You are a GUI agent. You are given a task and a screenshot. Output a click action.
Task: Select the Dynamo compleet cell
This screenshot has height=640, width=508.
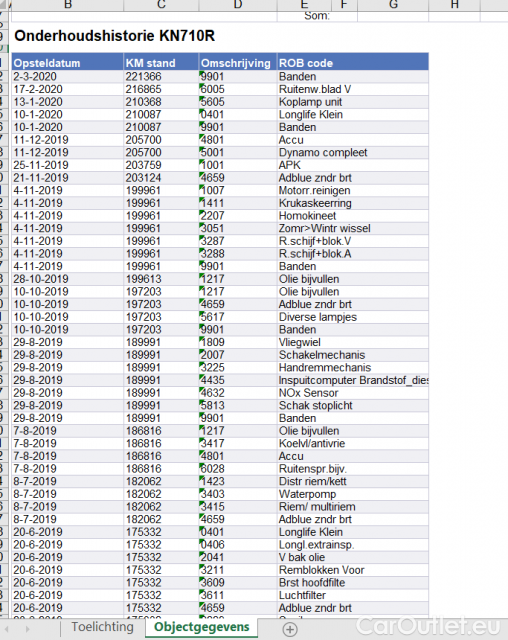click(353, 153)
